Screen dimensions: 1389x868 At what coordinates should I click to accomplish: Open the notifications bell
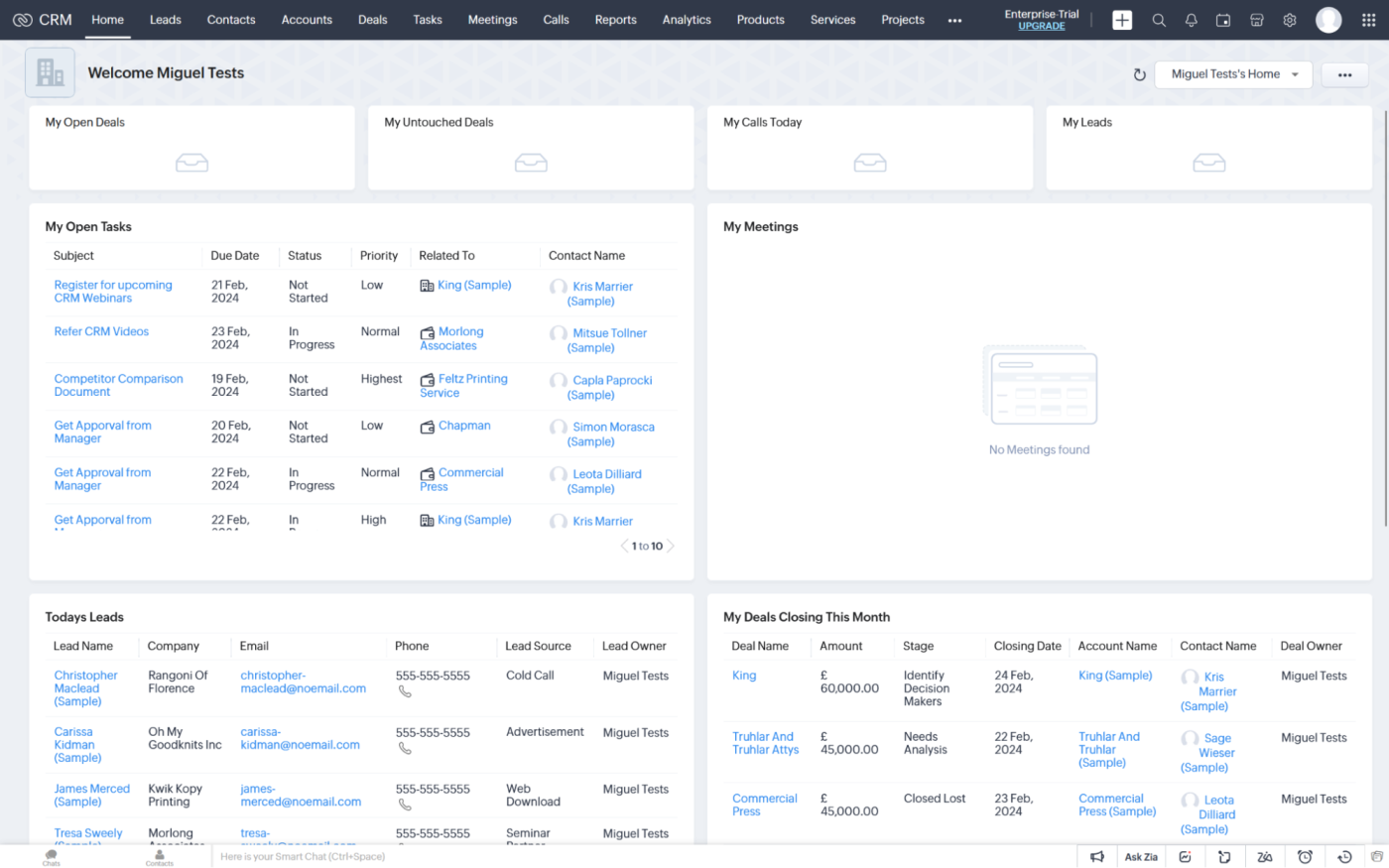pos(1192,20)
